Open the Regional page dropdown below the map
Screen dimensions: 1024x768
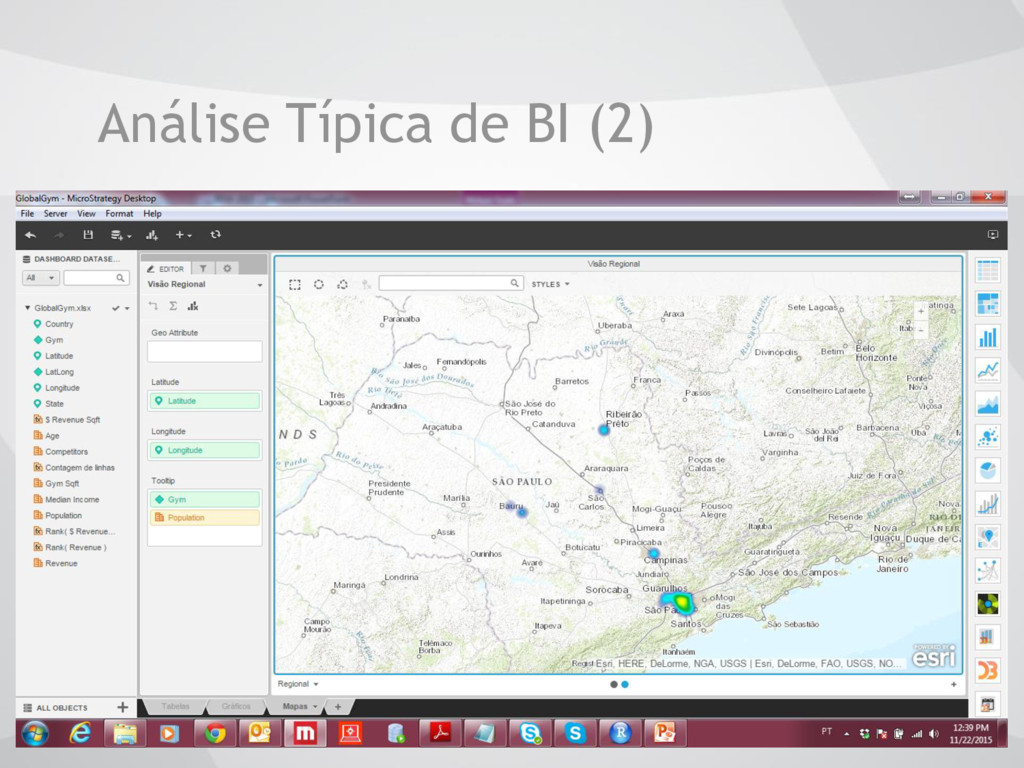(x=298, y=684)
